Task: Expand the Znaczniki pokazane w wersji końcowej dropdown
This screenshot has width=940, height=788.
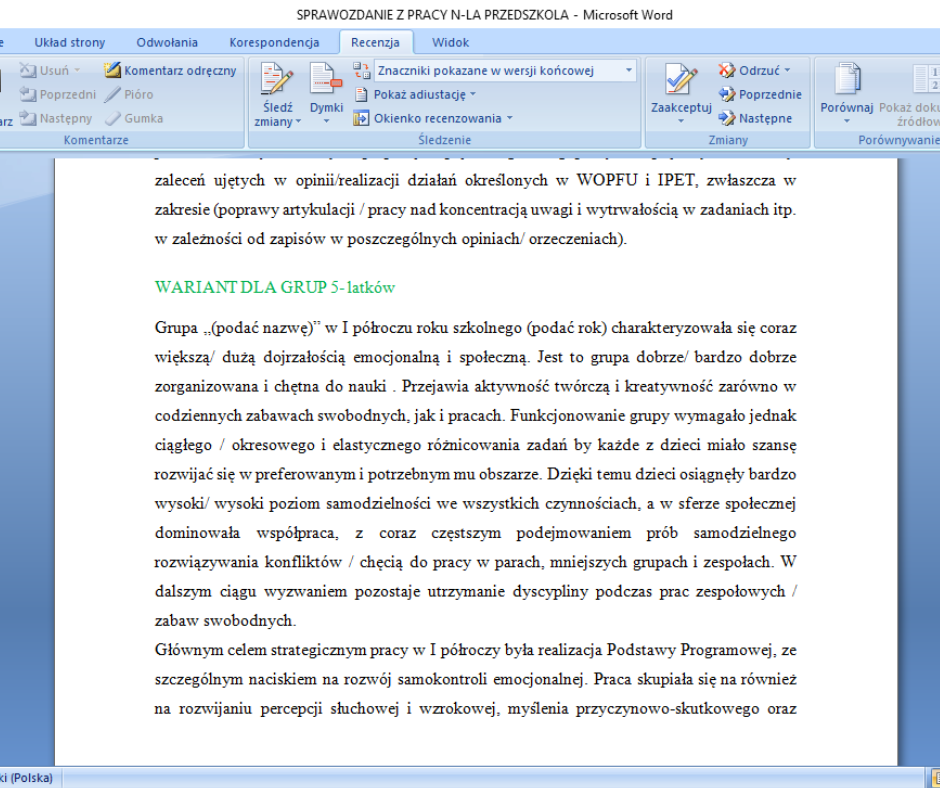Action: 628,71
